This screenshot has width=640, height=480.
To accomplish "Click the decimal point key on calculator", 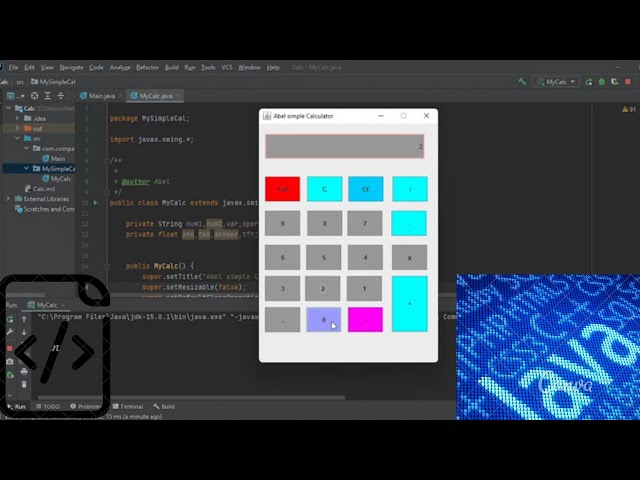I will point(282,320).
